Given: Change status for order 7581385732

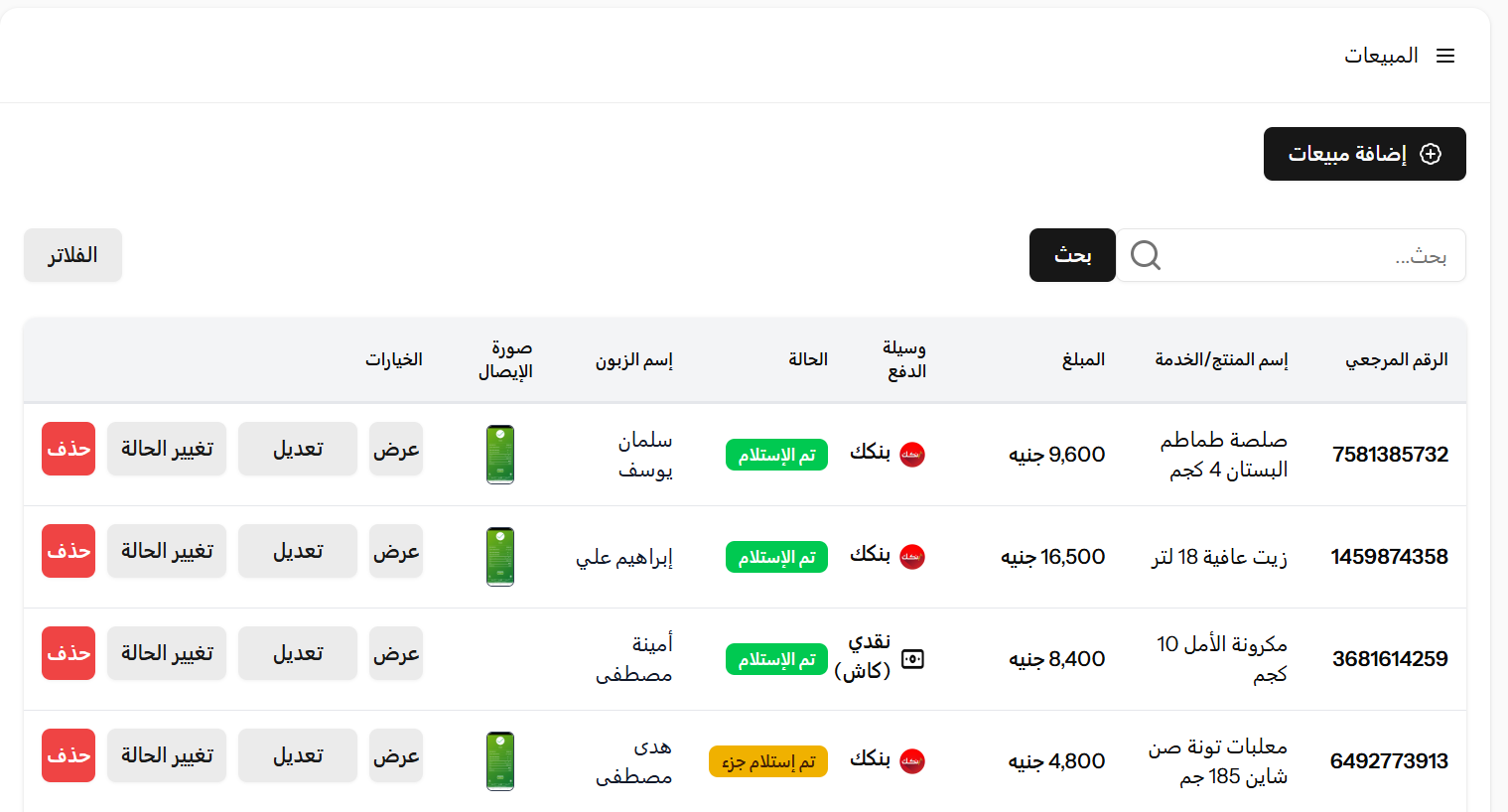Looking at the screenshot, I should point(167,449).
